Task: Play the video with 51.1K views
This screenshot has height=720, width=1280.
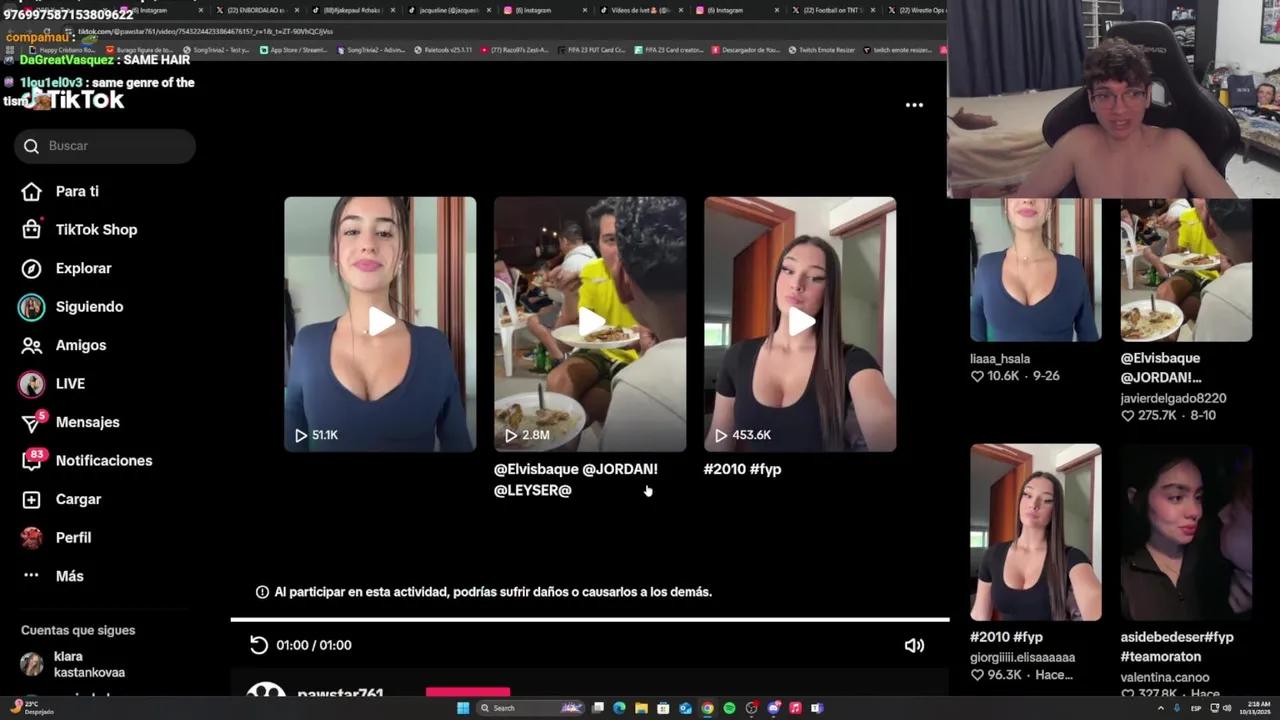Action: 380,323
